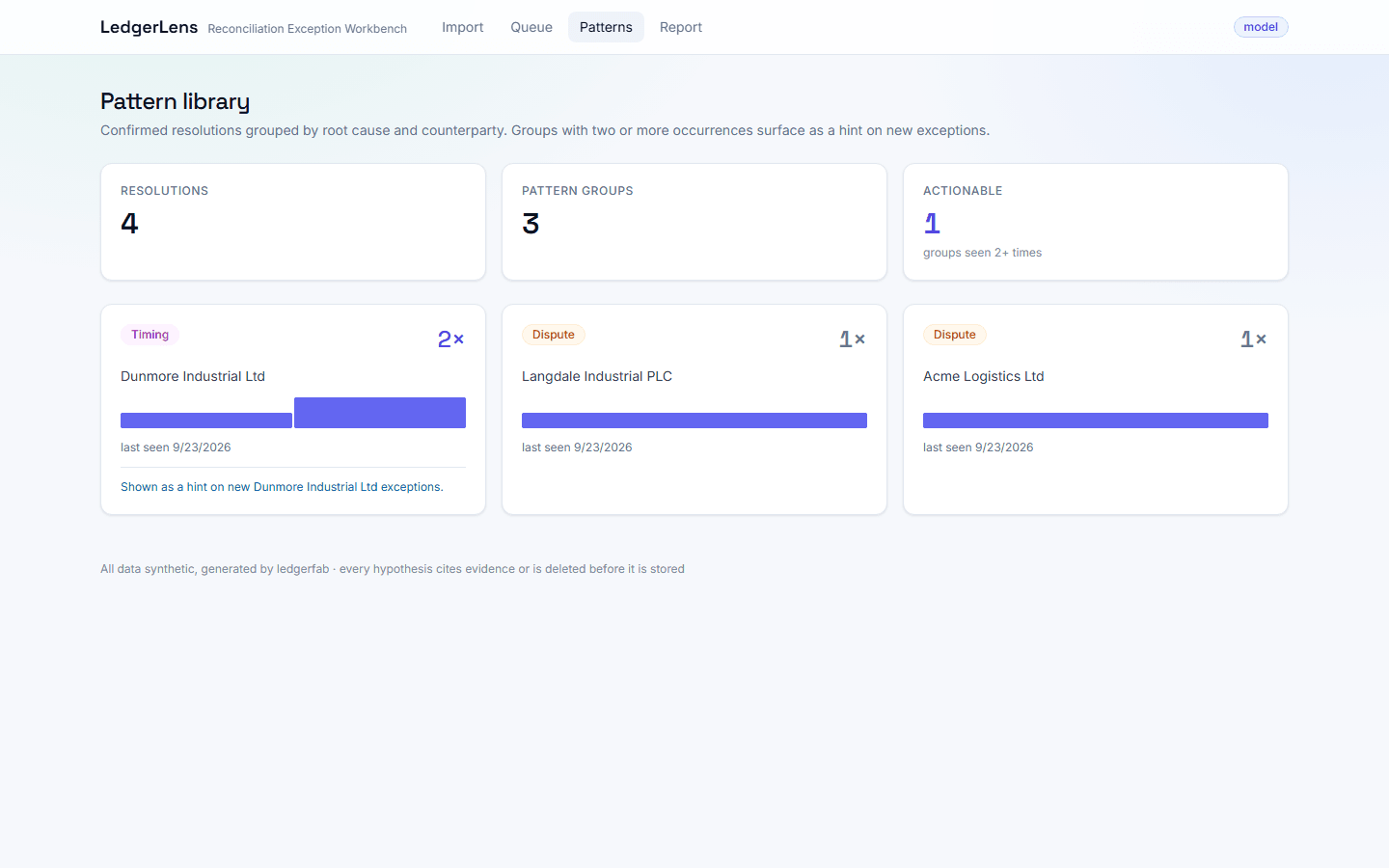Click 'last seen 9/23/2026' on Dunmore card
Viewport: 1389px width, 868px height.
pyautogui.click(x=176, y=448)
